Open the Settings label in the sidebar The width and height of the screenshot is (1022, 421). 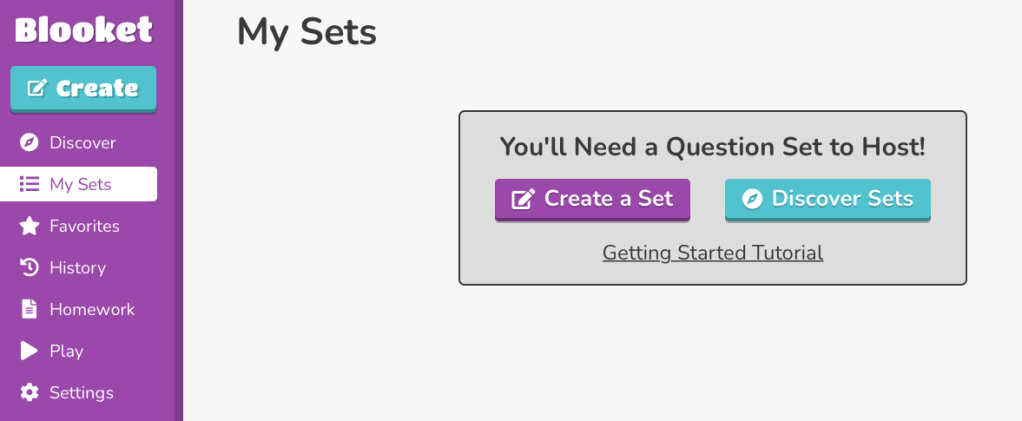point(81,393)
